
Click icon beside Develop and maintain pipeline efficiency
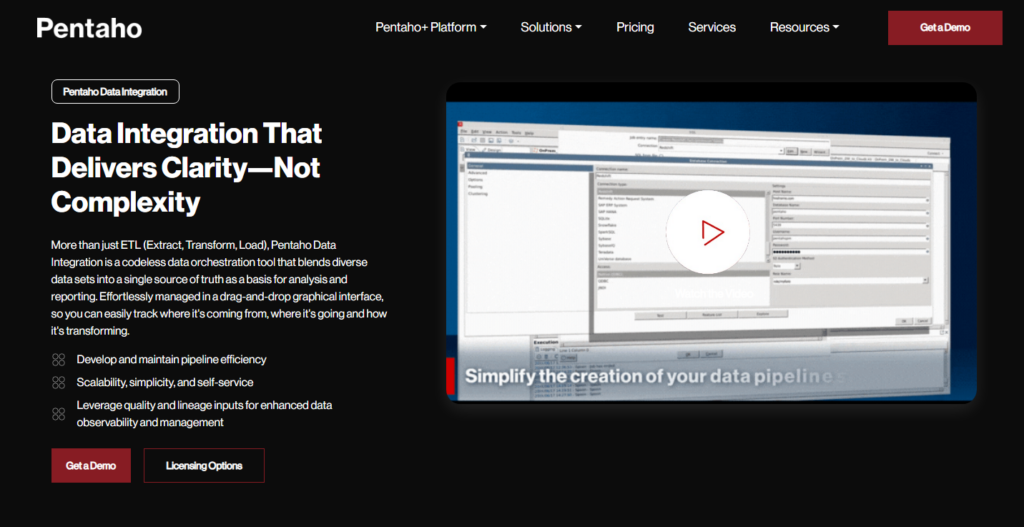click(59, 359)
